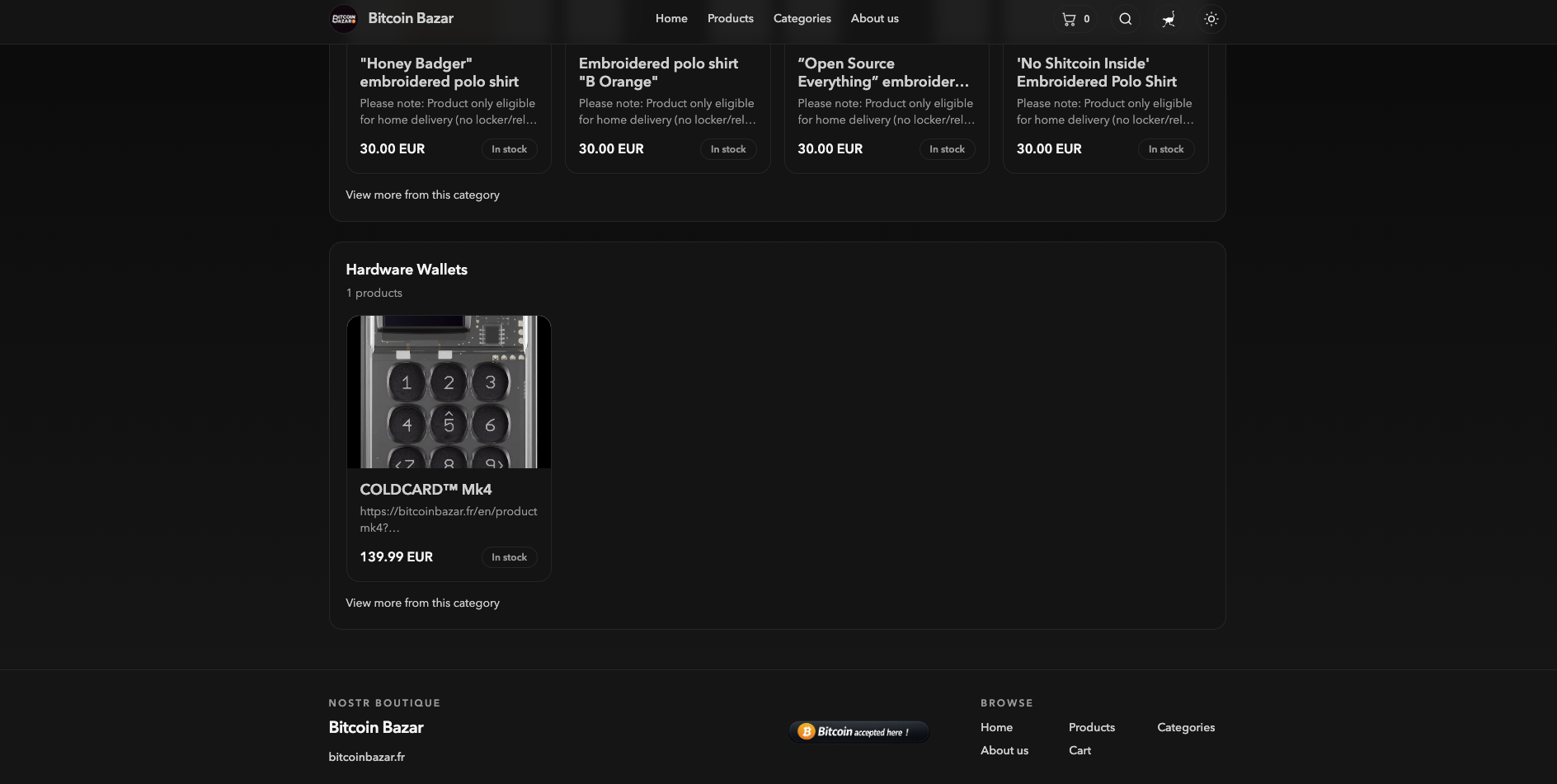The width and height of the screenshot is (1557, 784).
Task: View more from Hardware Wallets category
Action: [422, 603]
